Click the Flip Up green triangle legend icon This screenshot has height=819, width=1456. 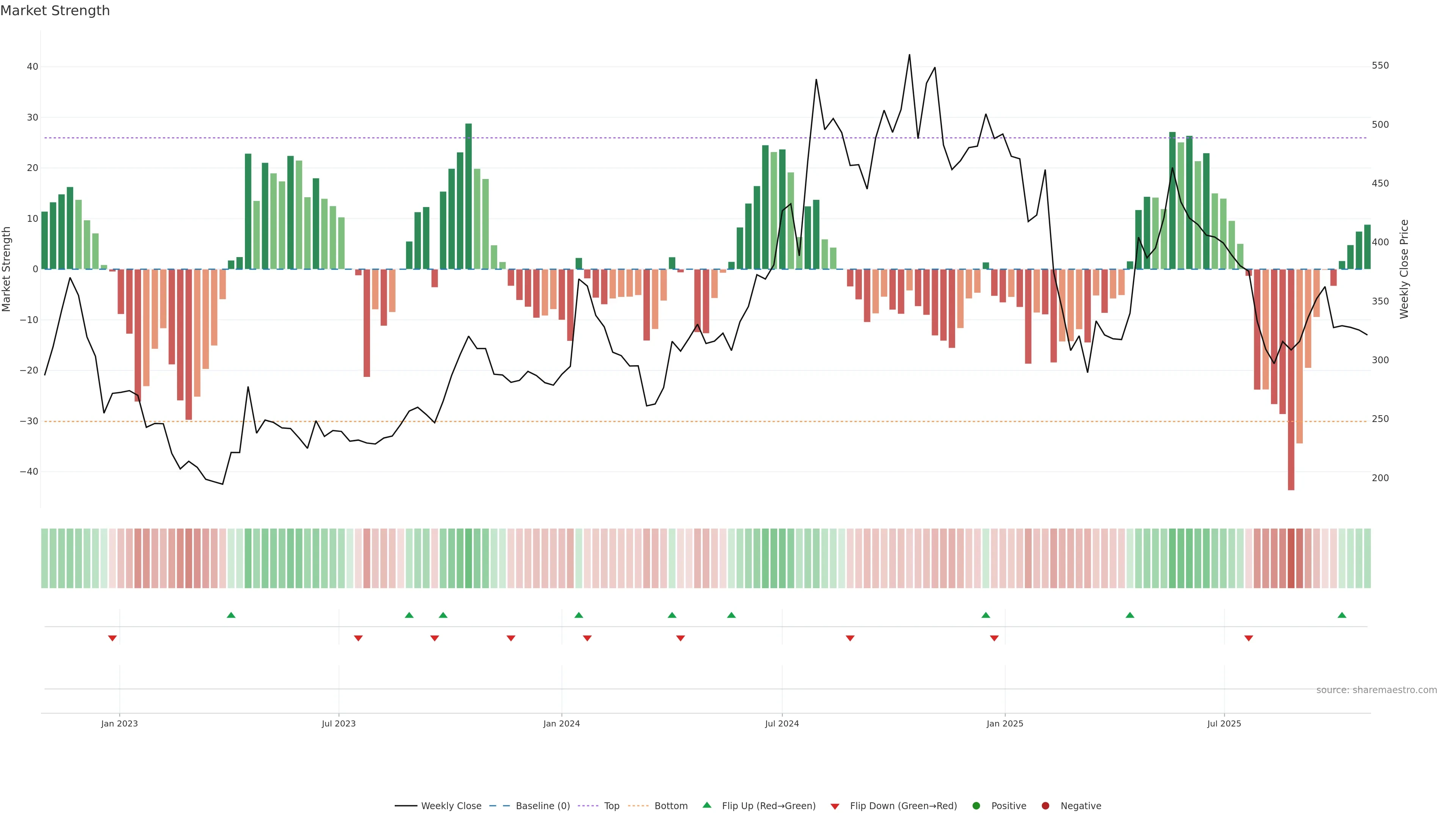(x=706, y=805)
